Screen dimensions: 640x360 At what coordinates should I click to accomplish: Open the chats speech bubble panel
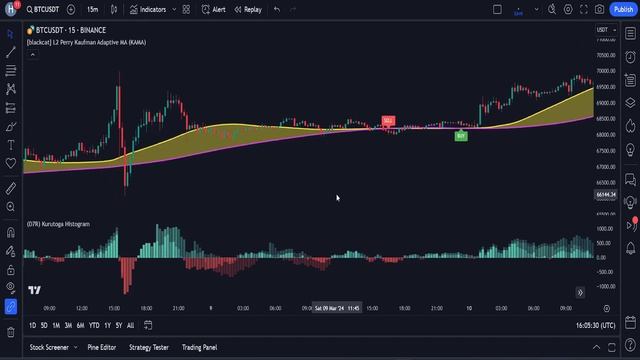coord(630,179)
